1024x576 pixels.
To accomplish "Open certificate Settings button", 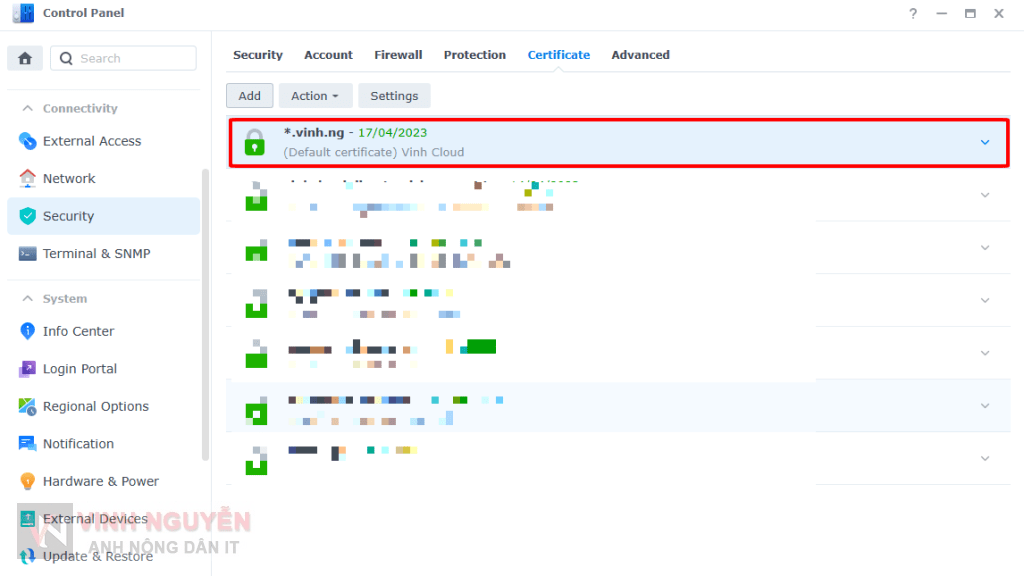I will 394,96.
